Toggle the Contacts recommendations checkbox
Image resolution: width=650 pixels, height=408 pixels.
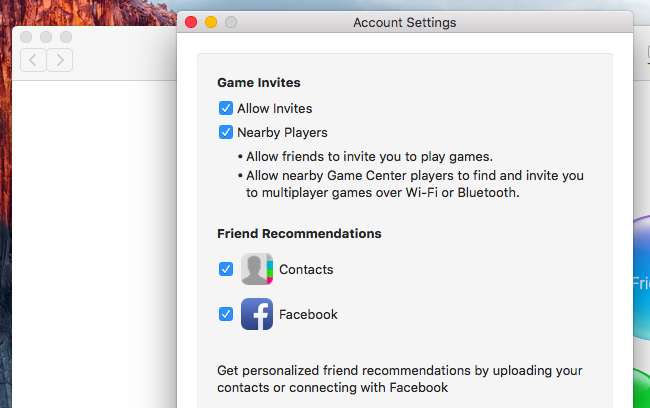point(226,269)
